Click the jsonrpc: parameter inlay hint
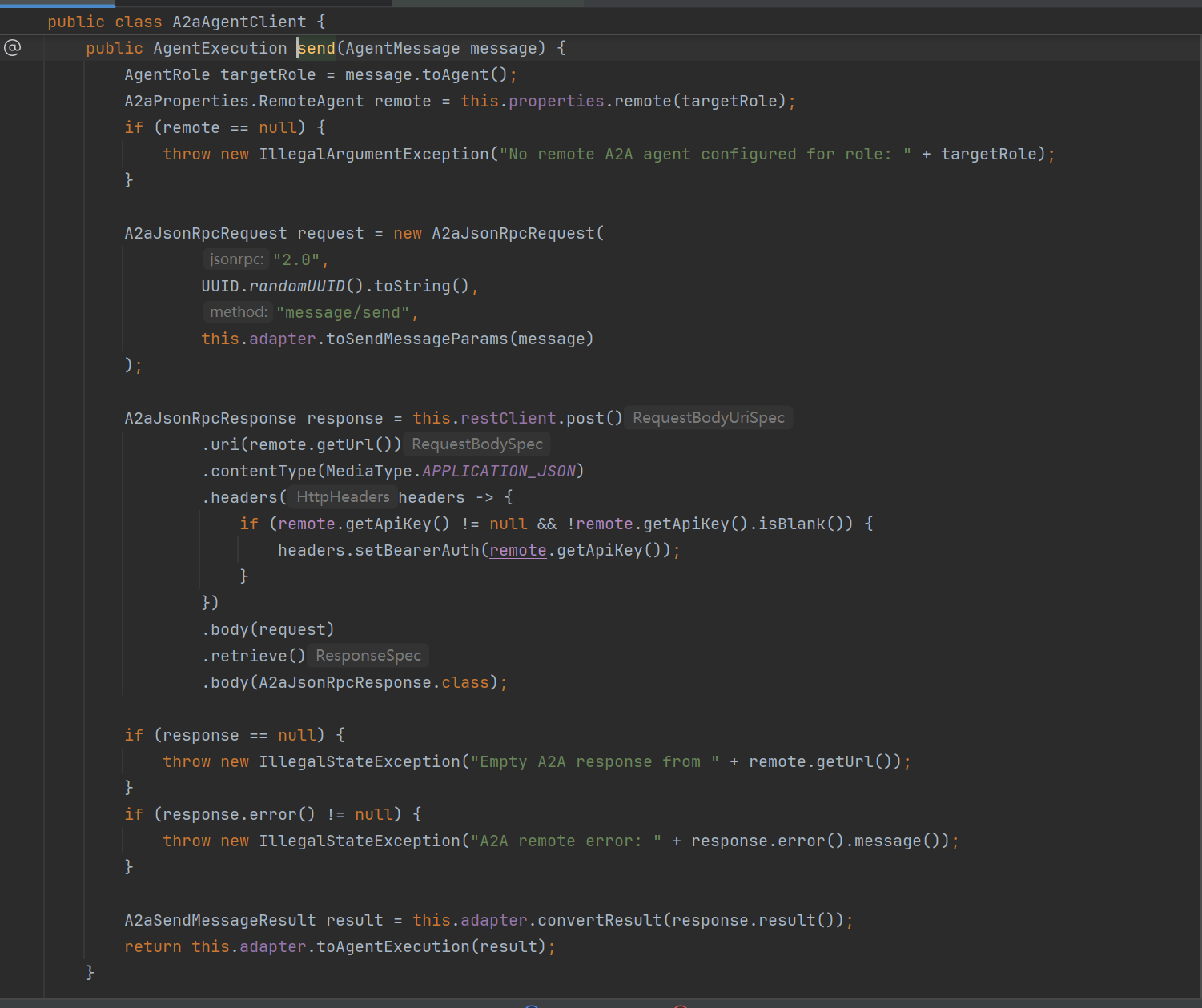Viewport: 1202px width, 1008px height. point(236,259)
